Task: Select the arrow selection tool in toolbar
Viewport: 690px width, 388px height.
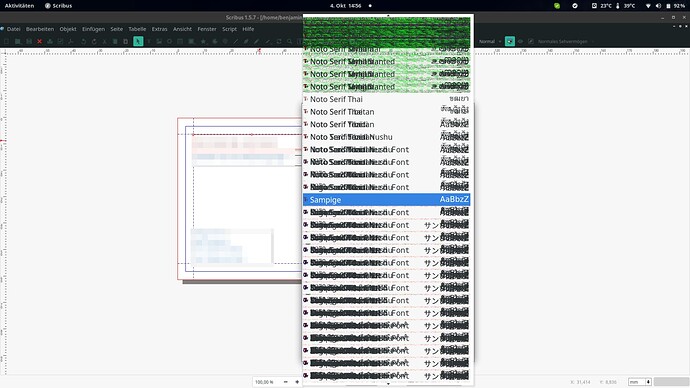Action: click(x=138, y=41)
